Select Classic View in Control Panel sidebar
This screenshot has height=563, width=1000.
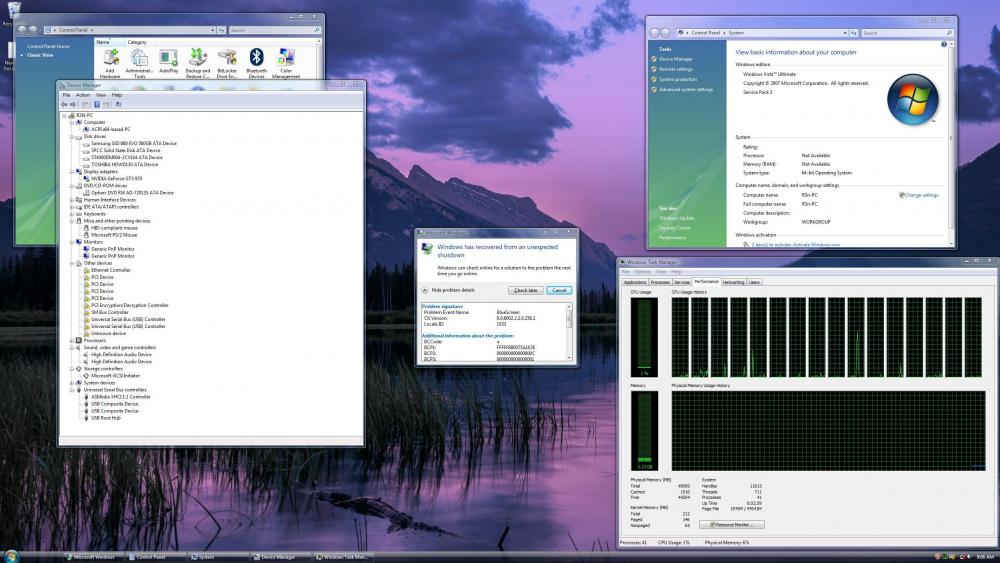click(40, 55)
